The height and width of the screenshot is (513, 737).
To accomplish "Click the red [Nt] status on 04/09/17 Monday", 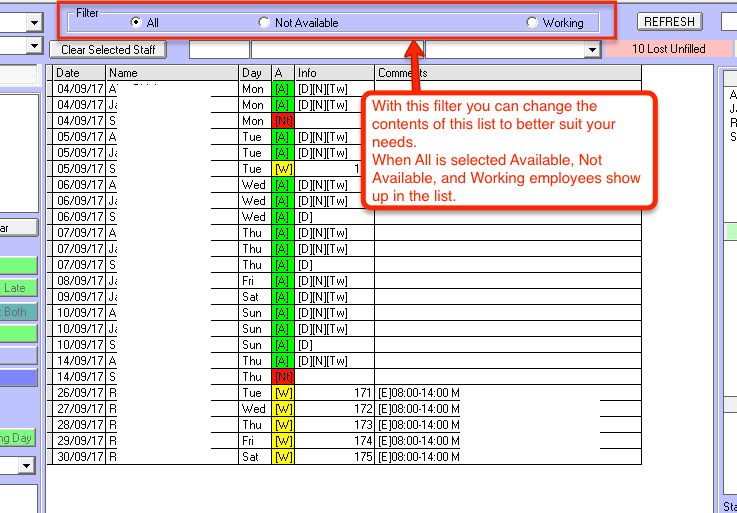I will pos(282,121).
